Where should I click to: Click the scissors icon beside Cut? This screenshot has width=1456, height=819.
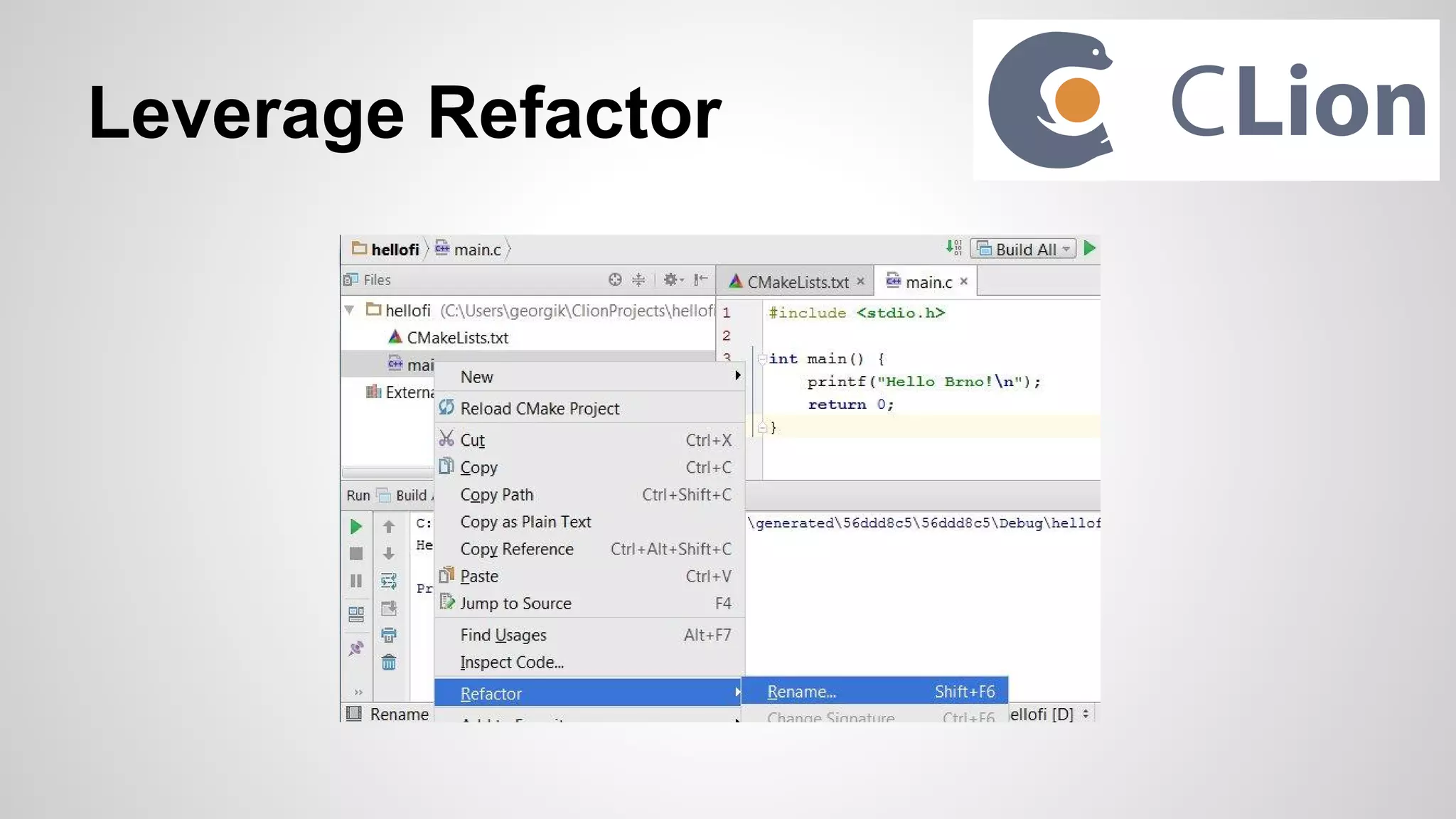pyautogui.click(x=446, y=438)
